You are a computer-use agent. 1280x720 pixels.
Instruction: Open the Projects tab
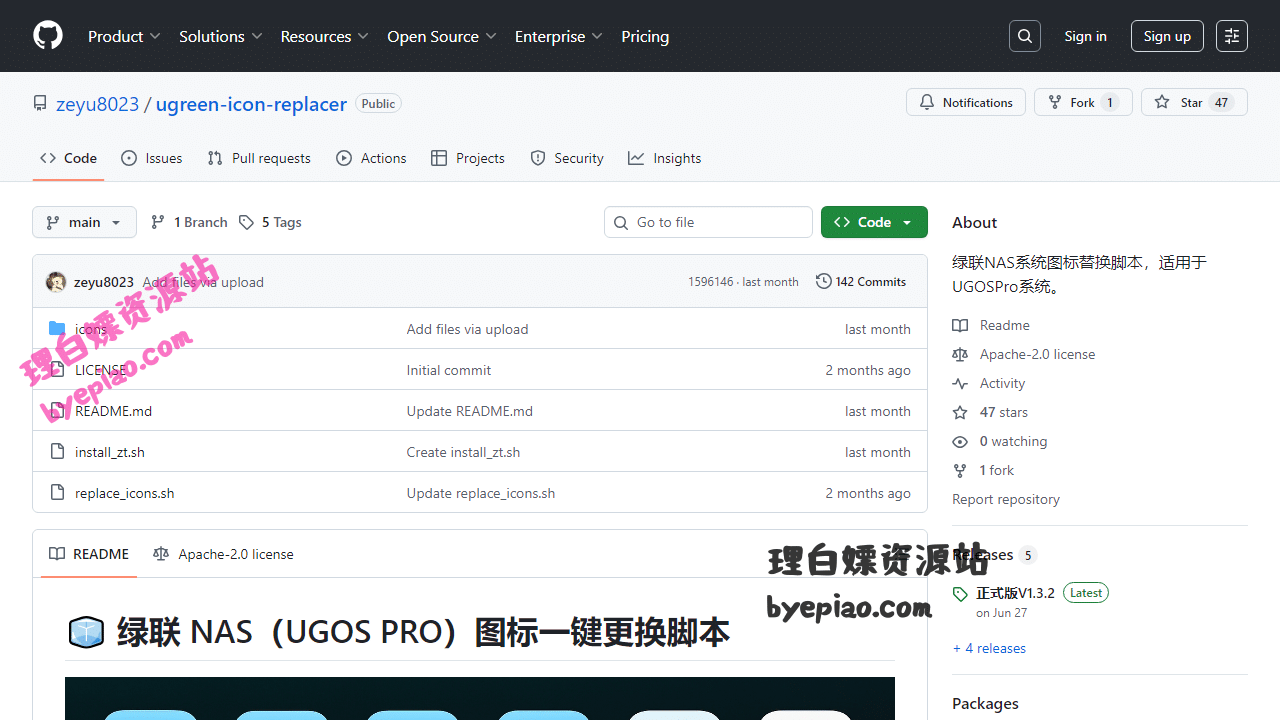pyautogui.click(x=468, y=158)
